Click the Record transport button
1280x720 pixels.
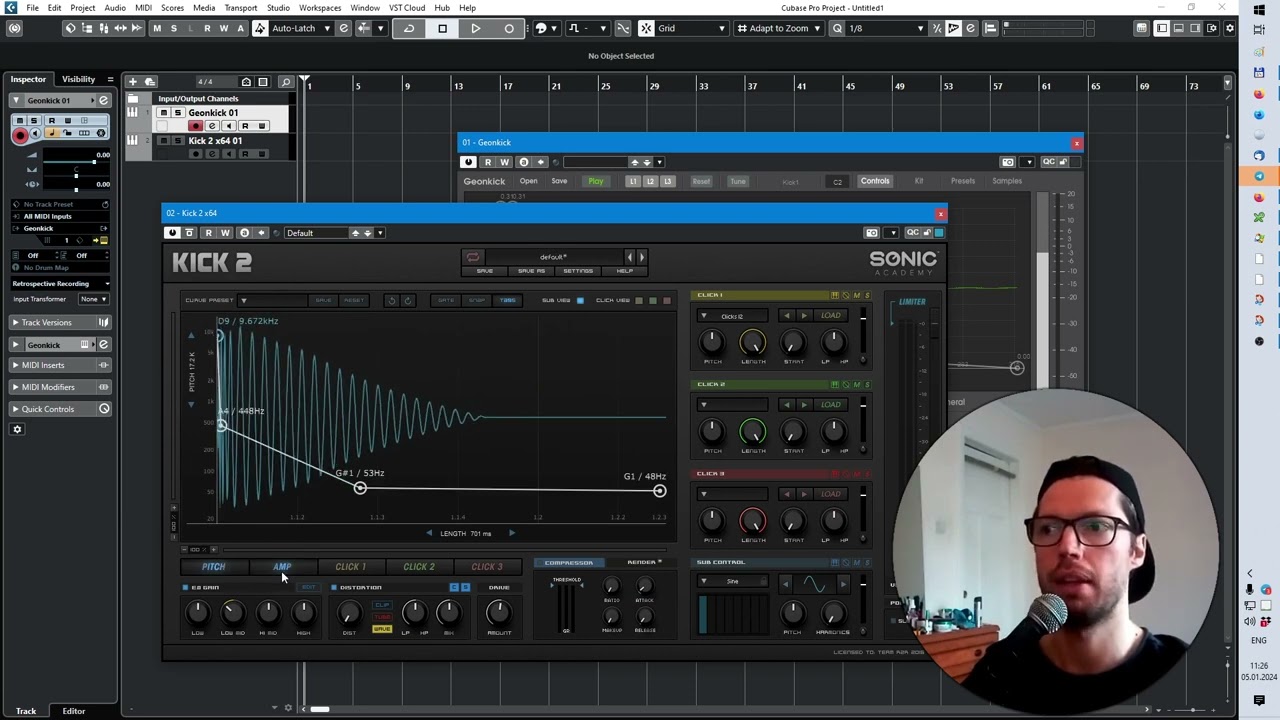[x=508, y=28]
